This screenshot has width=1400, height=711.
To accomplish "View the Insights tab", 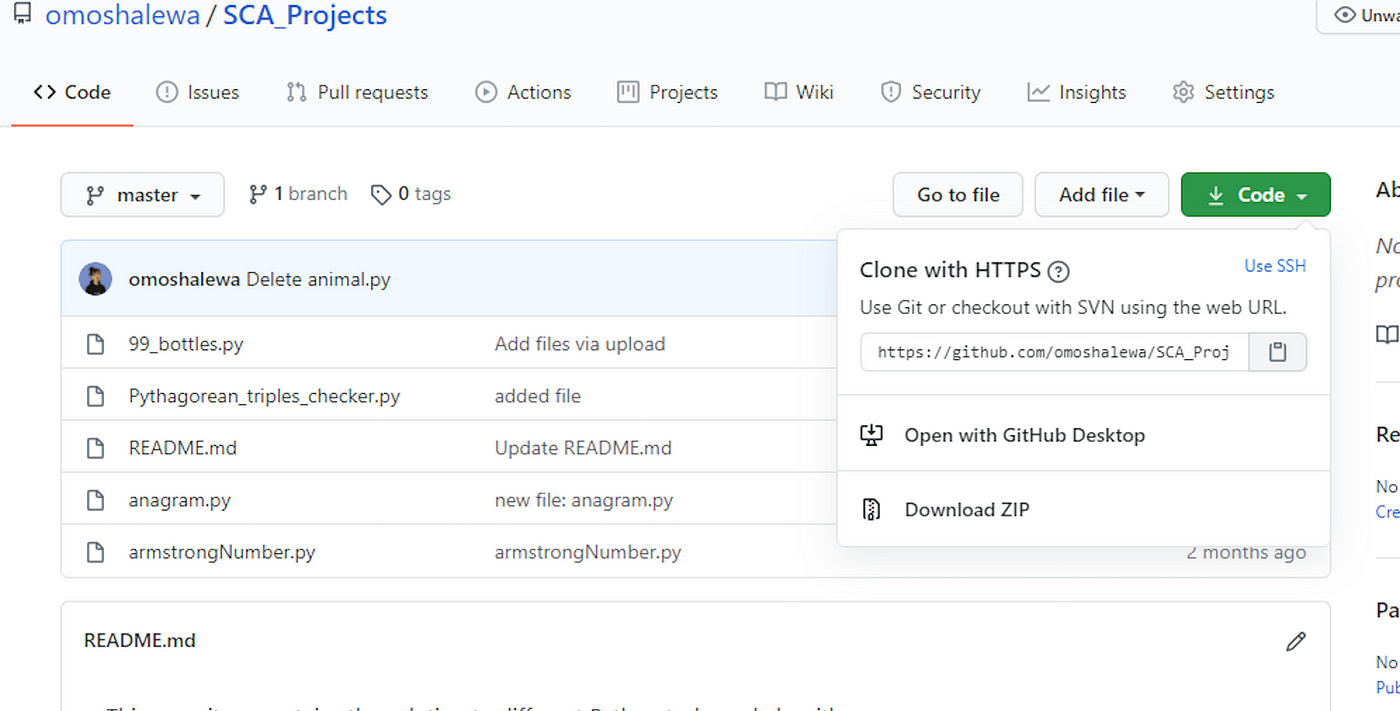I will click(1076, 92).
